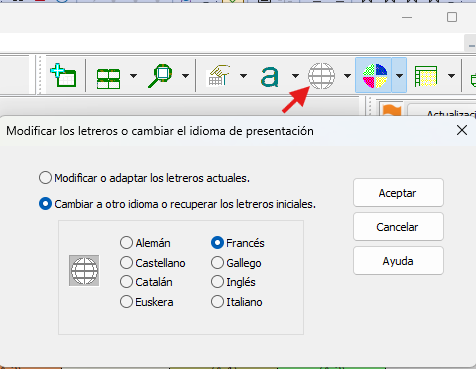Open the dropdown beside the hand-over-grid icon

(x=243, y=76)
